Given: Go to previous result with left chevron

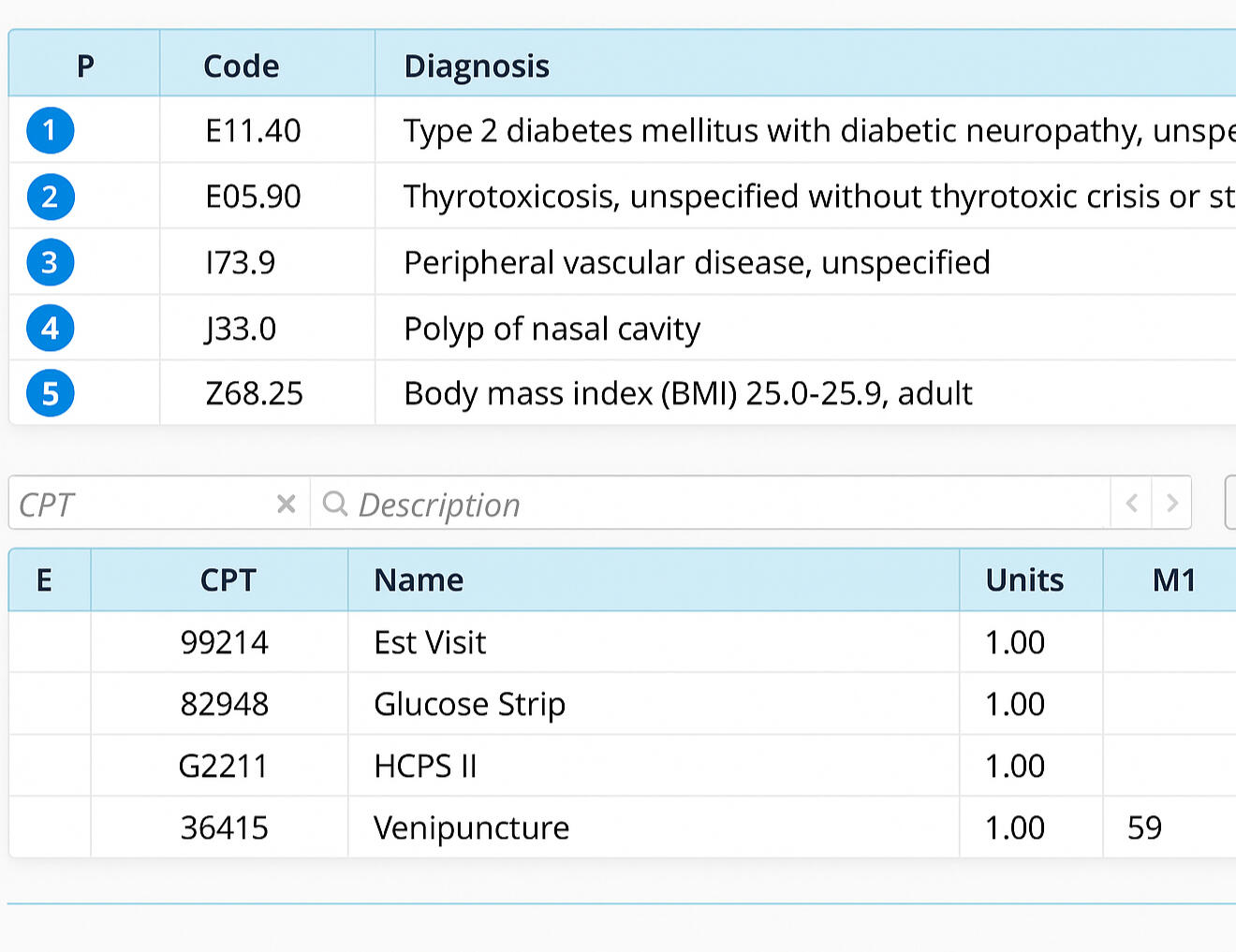Looking at the screenshot, I should (x=1131, y=504).
